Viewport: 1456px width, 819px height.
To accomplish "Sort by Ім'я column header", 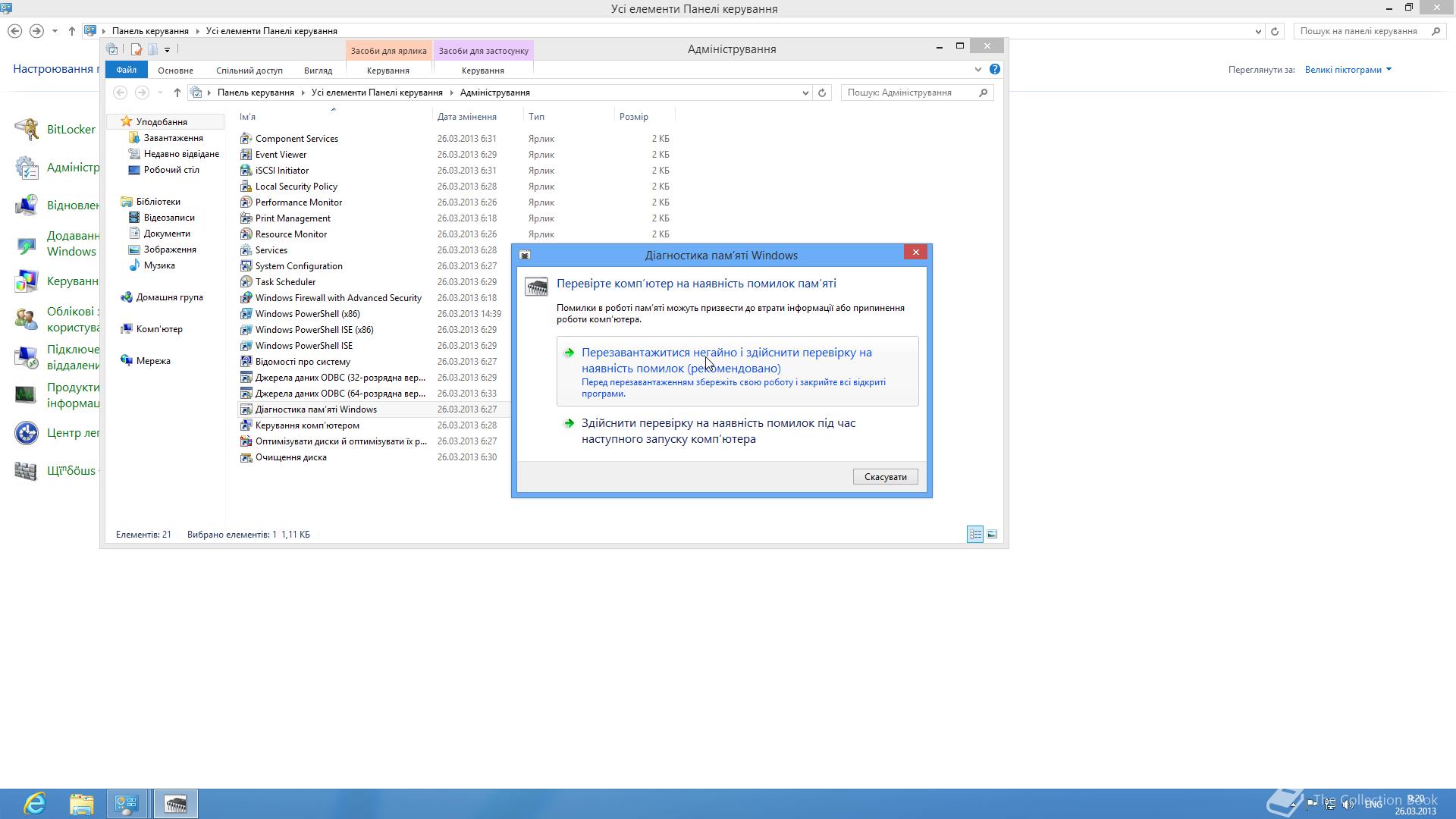I will 334,117.
